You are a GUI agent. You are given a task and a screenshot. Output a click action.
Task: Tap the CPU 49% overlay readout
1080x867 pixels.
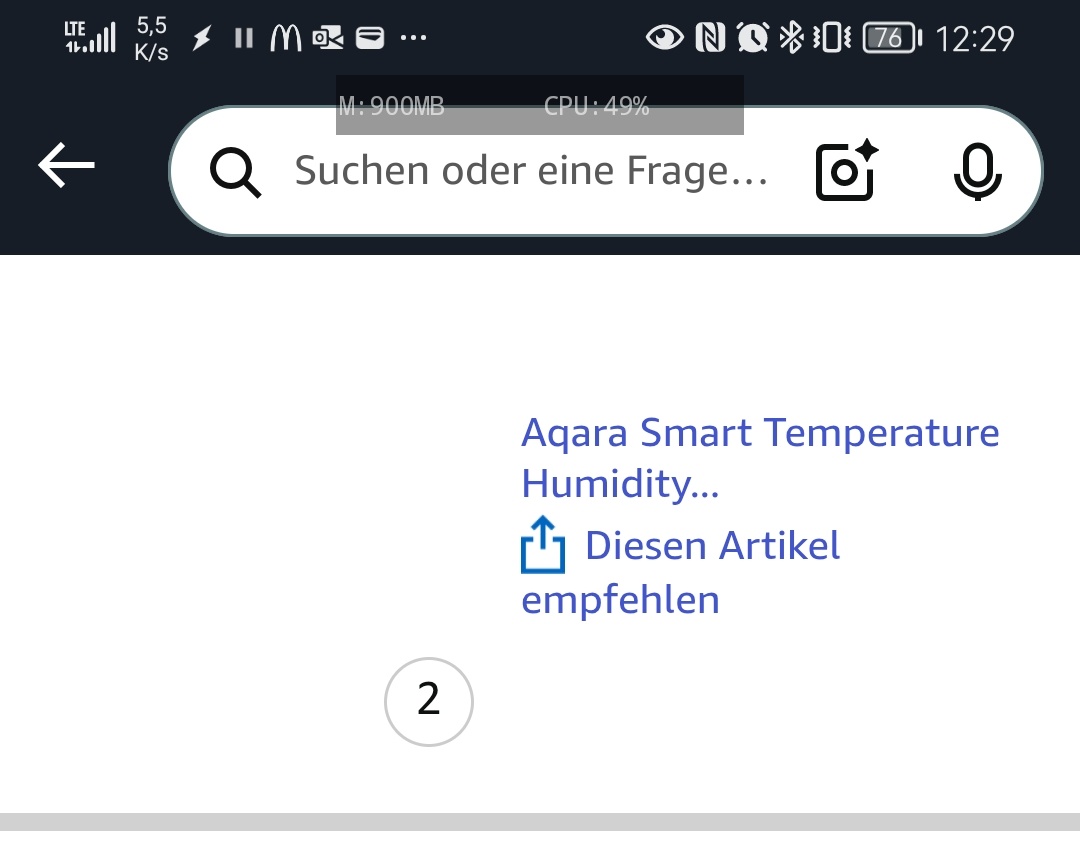pos(596,106)
